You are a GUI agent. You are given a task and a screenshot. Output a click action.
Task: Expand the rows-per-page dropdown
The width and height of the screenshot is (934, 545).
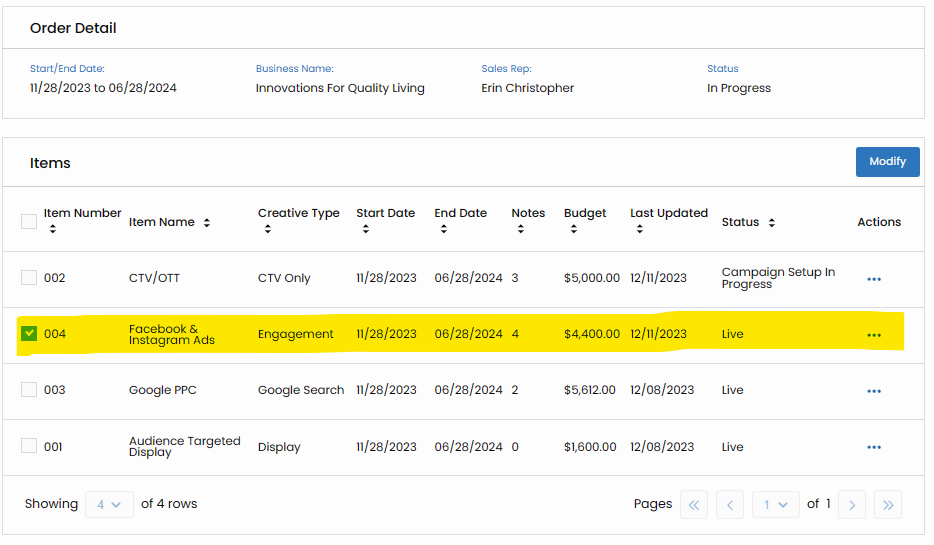pos(109,505)
